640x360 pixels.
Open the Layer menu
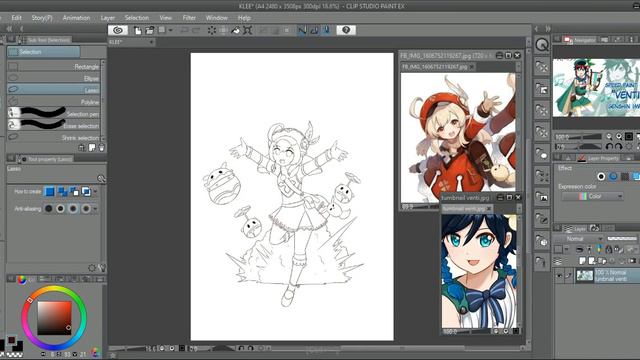[x=108, y=18]
